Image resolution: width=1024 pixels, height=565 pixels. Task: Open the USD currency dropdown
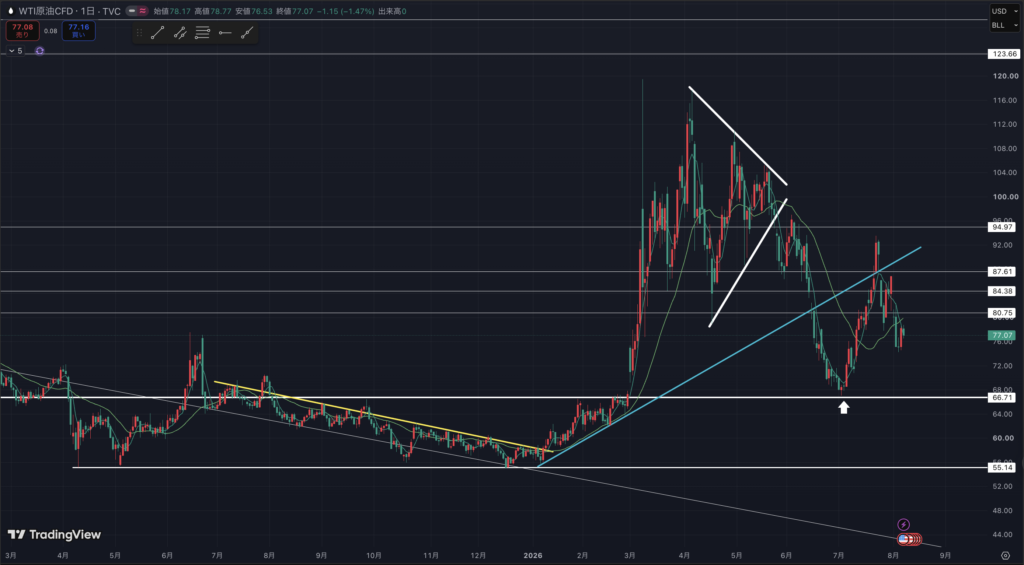[x=1004, y=11]
